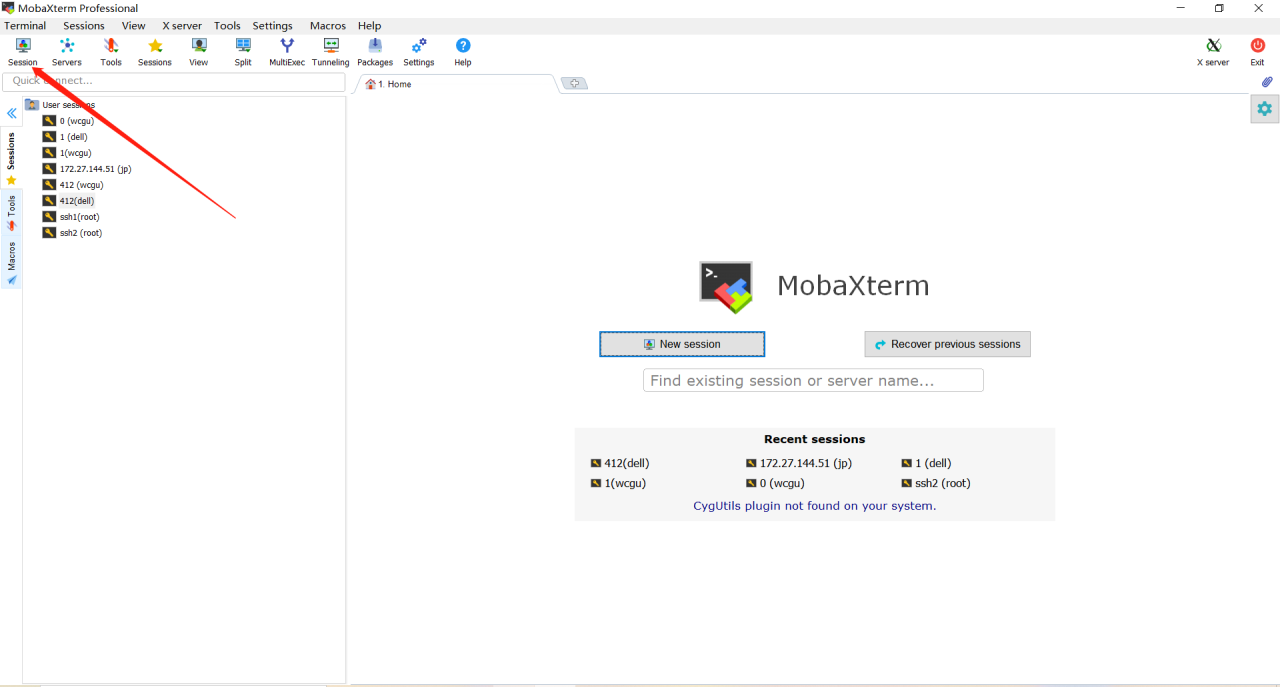Select the MultiExec toolbar icon
1280x687 pixels.
(x=287, y=52)
